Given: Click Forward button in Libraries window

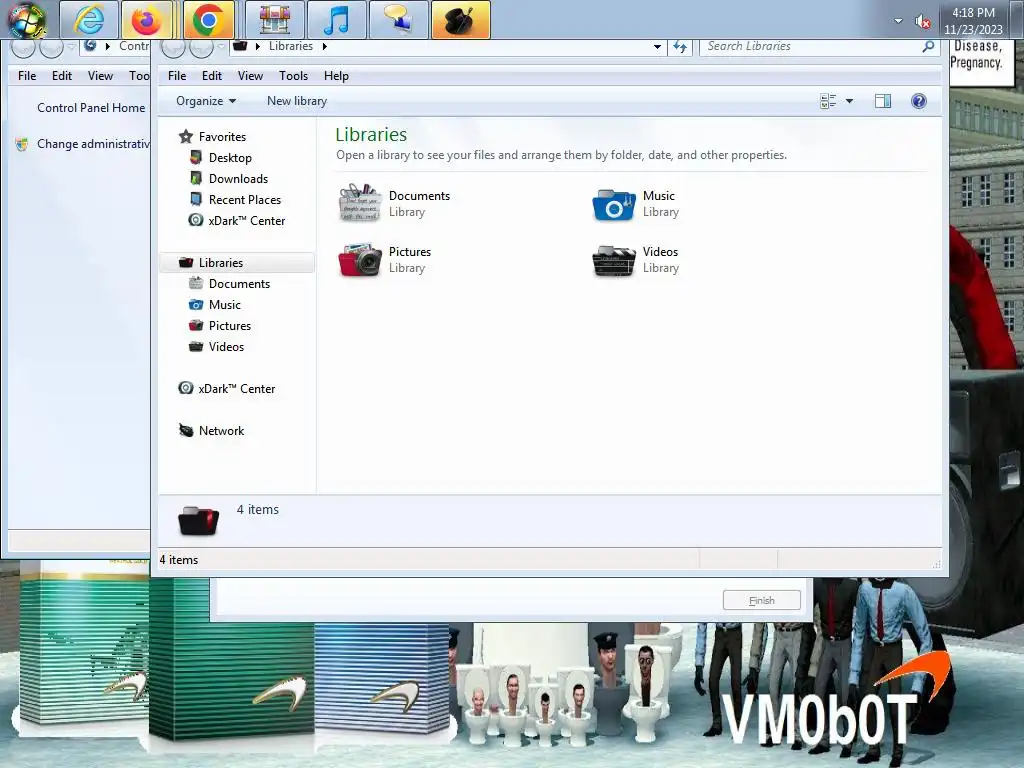Looking at the screenshot, I should point(201,47).
